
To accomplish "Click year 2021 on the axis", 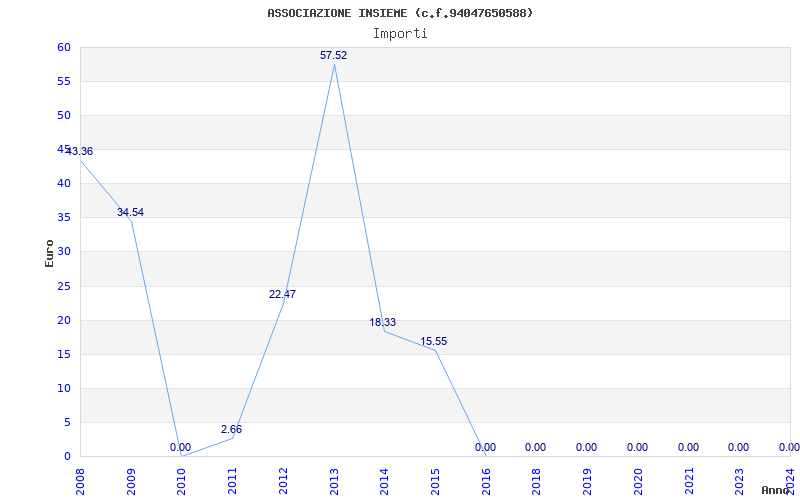I will click(x=689, y=481).
